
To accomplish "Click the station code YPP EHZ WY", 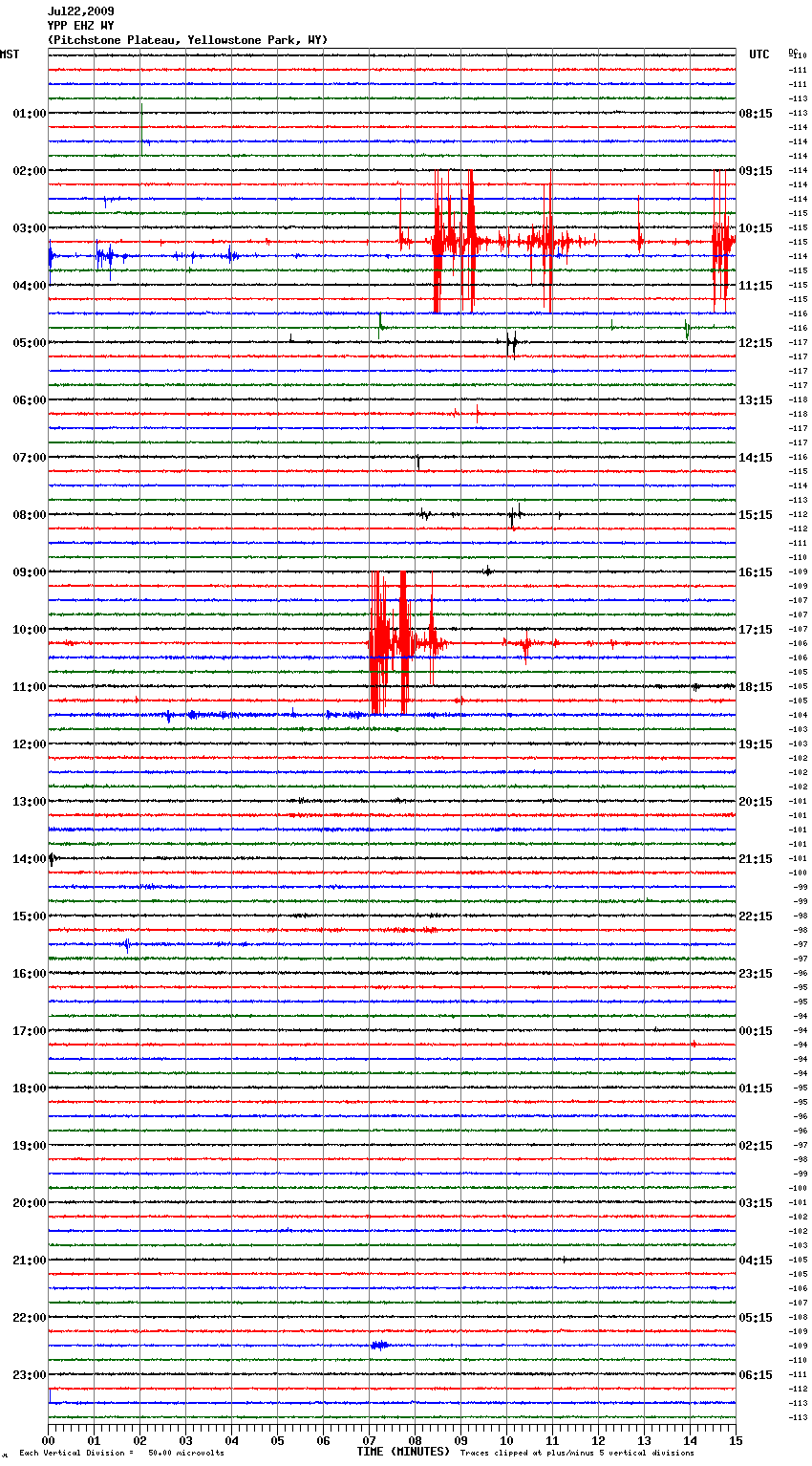I will click(x=80, y=26).
